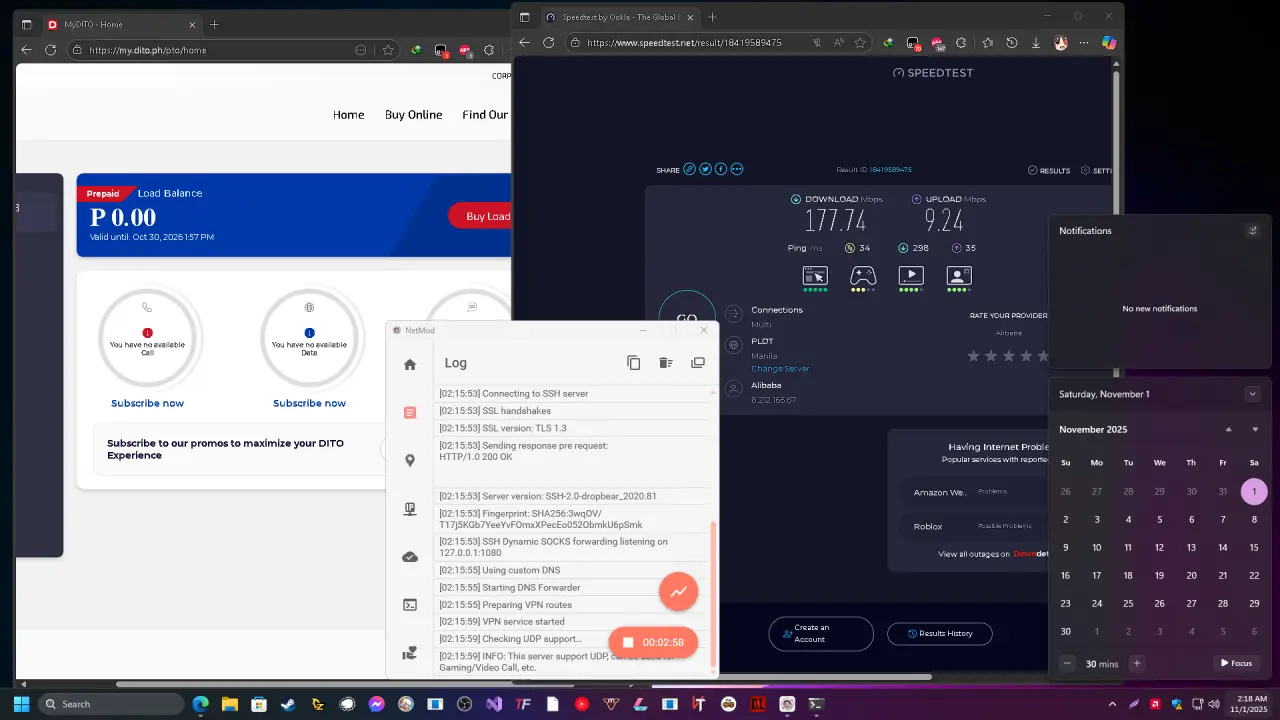The width and height of the screenshot is (1280, 720).
Task: Open Copilot in the Speedtest browser toolbar
Action: point(1108,43)
